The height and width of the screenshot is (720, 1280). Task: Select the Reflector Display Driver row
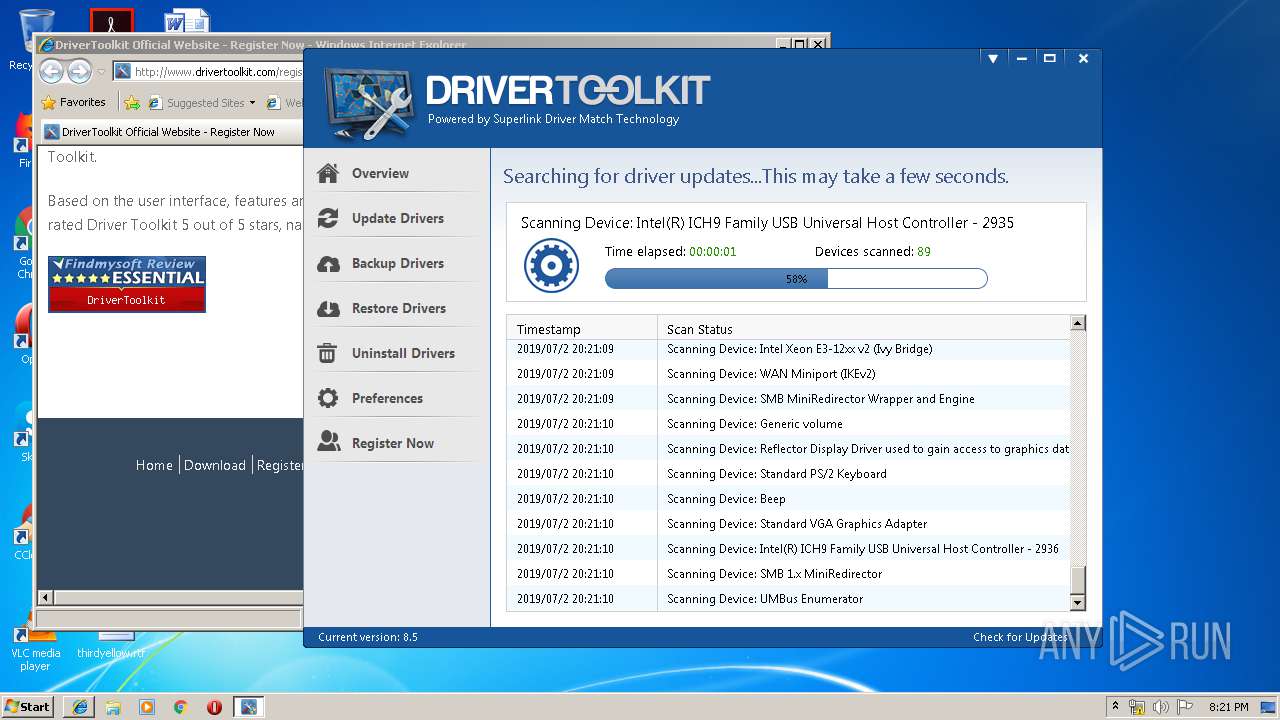pyautogui.click(x=788, y=449)
